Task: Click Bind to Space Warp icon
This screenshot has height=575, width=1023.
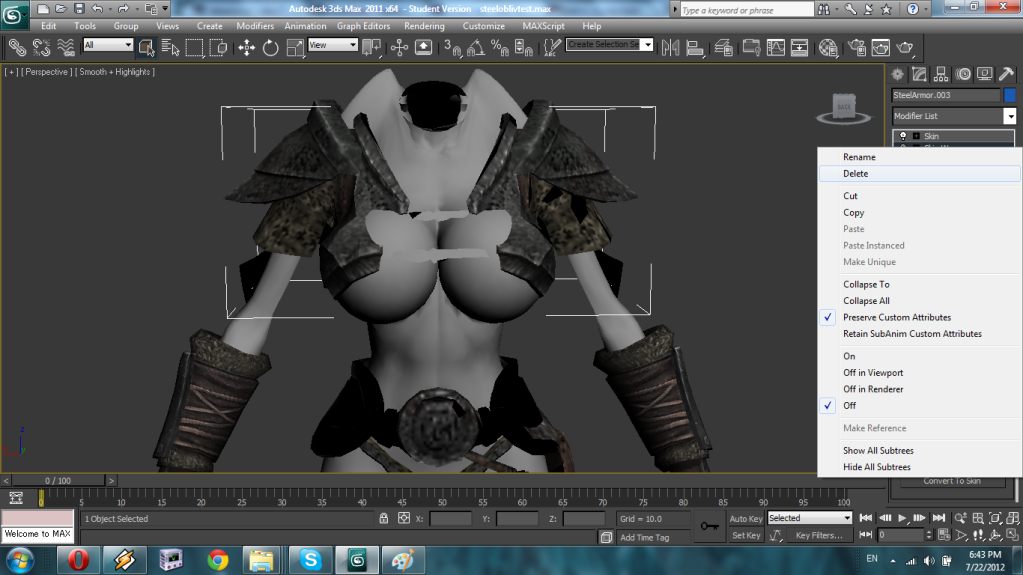Action: [65, 48]
